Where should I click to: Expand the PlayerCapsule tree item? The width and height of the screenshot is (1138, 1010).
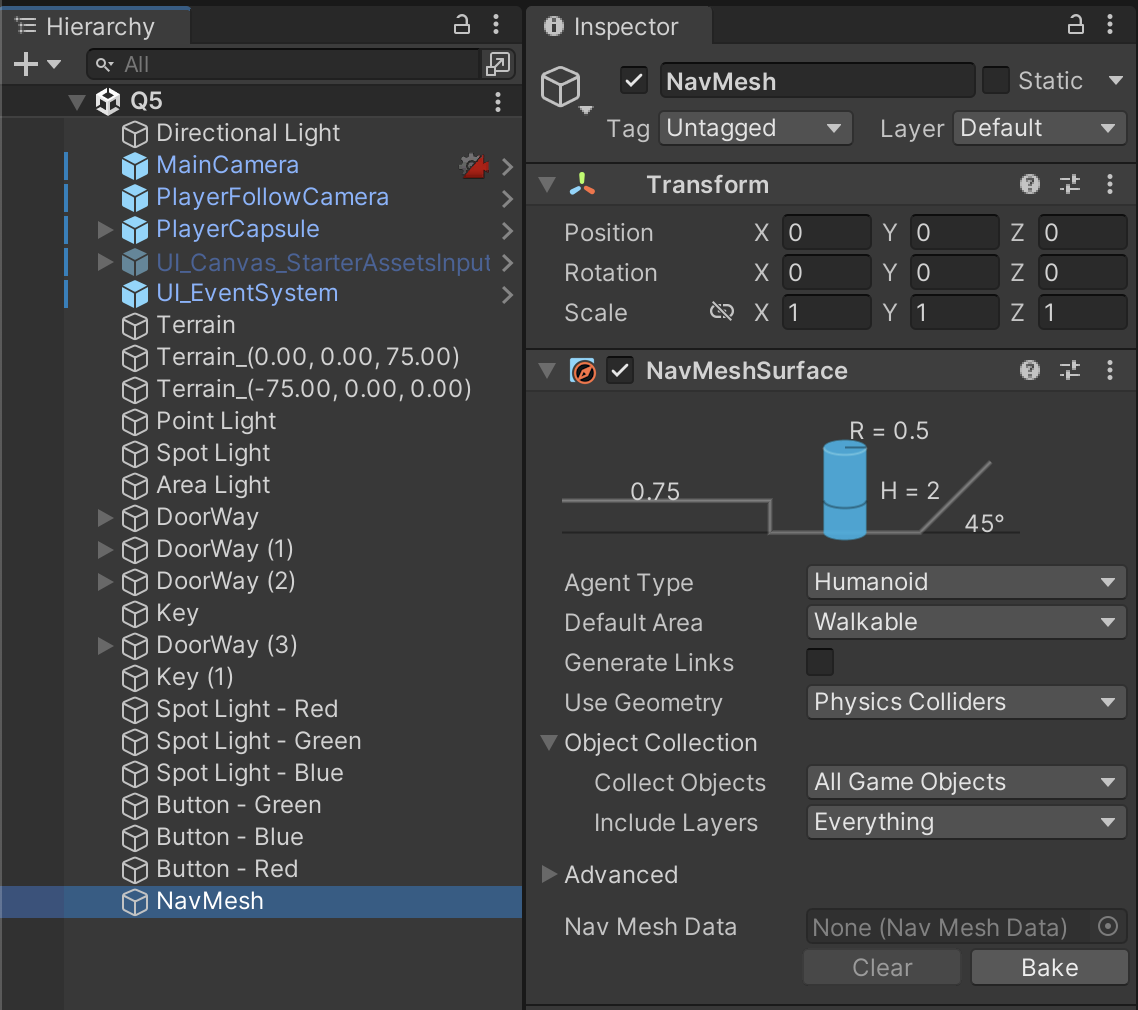pos(105,229)
